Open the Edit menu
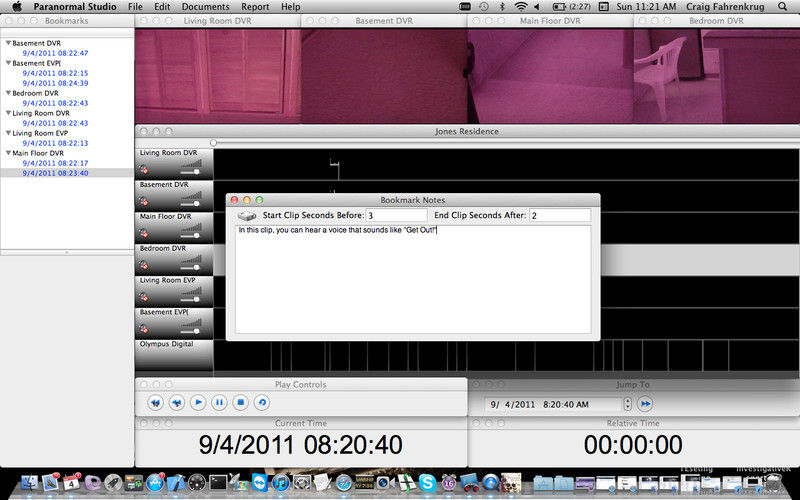800x500 pixels. click(162, 7)
